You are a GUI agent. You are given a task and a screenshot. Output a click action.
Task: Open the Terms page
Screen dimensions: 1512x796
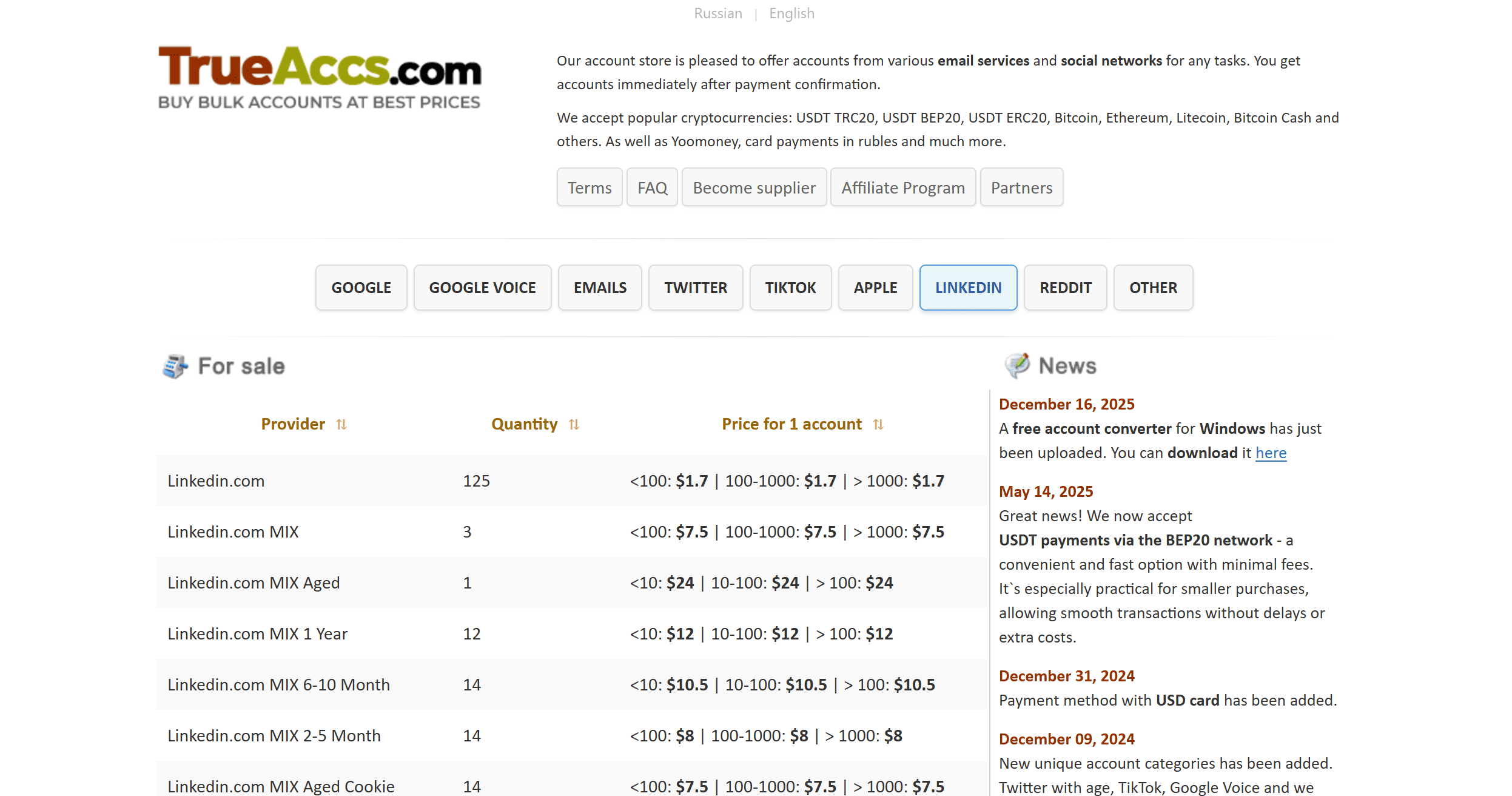click(589, 187)
